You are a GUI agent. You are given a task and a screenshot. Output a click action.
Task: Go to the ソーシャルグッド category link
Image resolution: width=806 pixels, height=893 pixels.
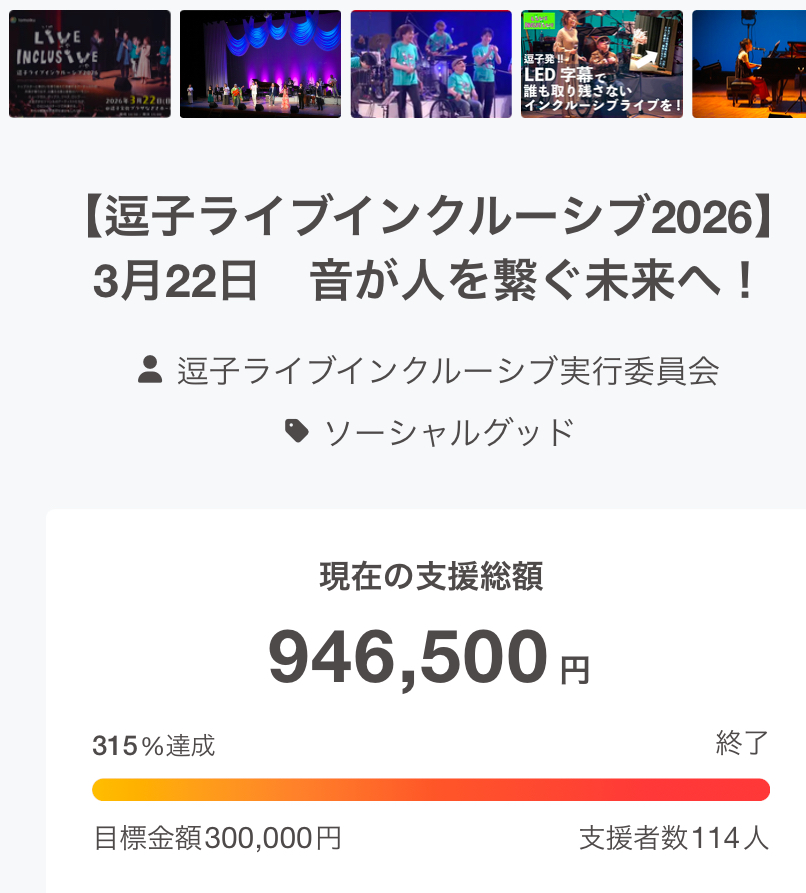[x=449, y=431]
